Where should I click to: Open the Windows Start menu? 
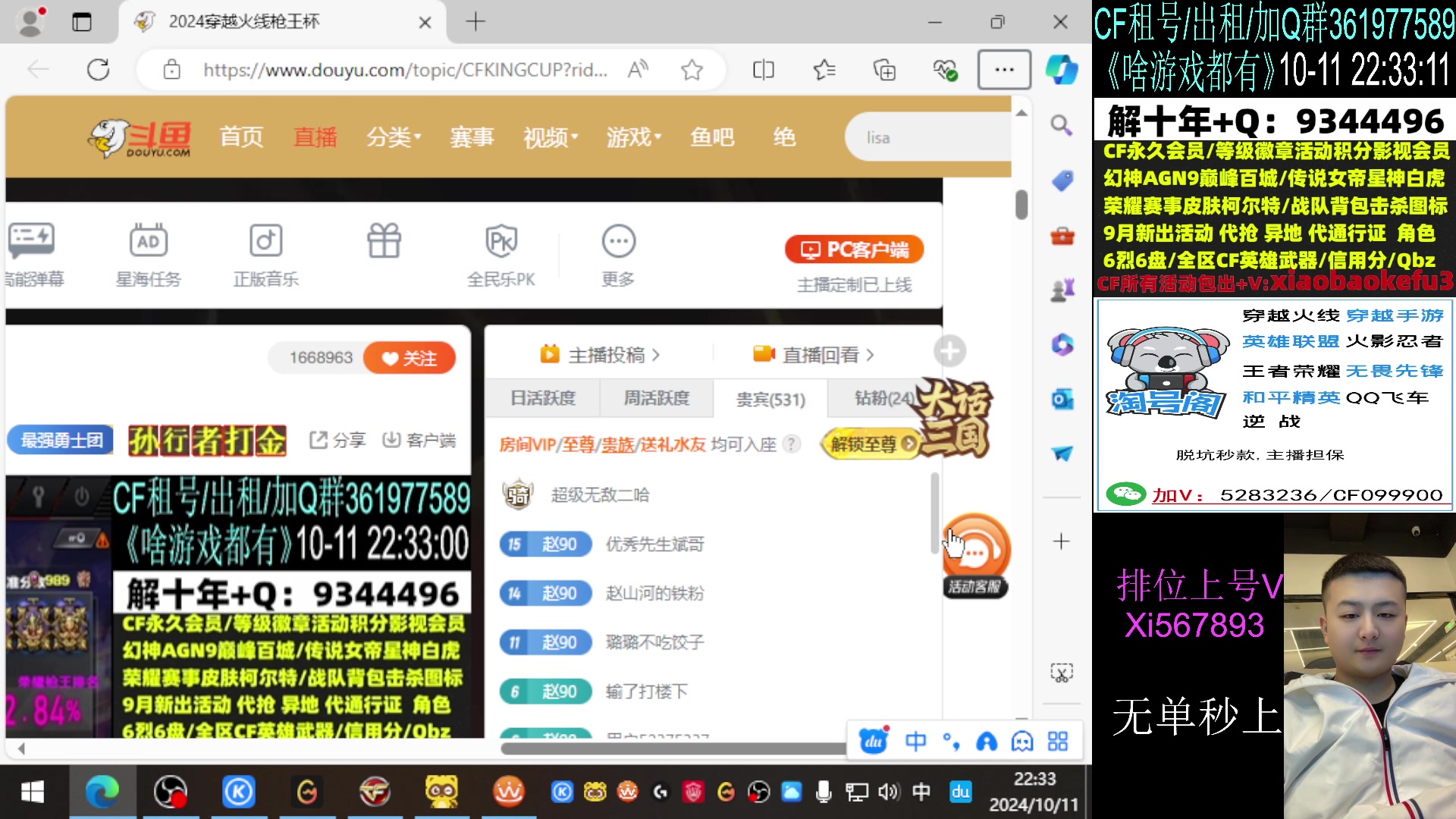pyautogui.click(x=33, y=792)
